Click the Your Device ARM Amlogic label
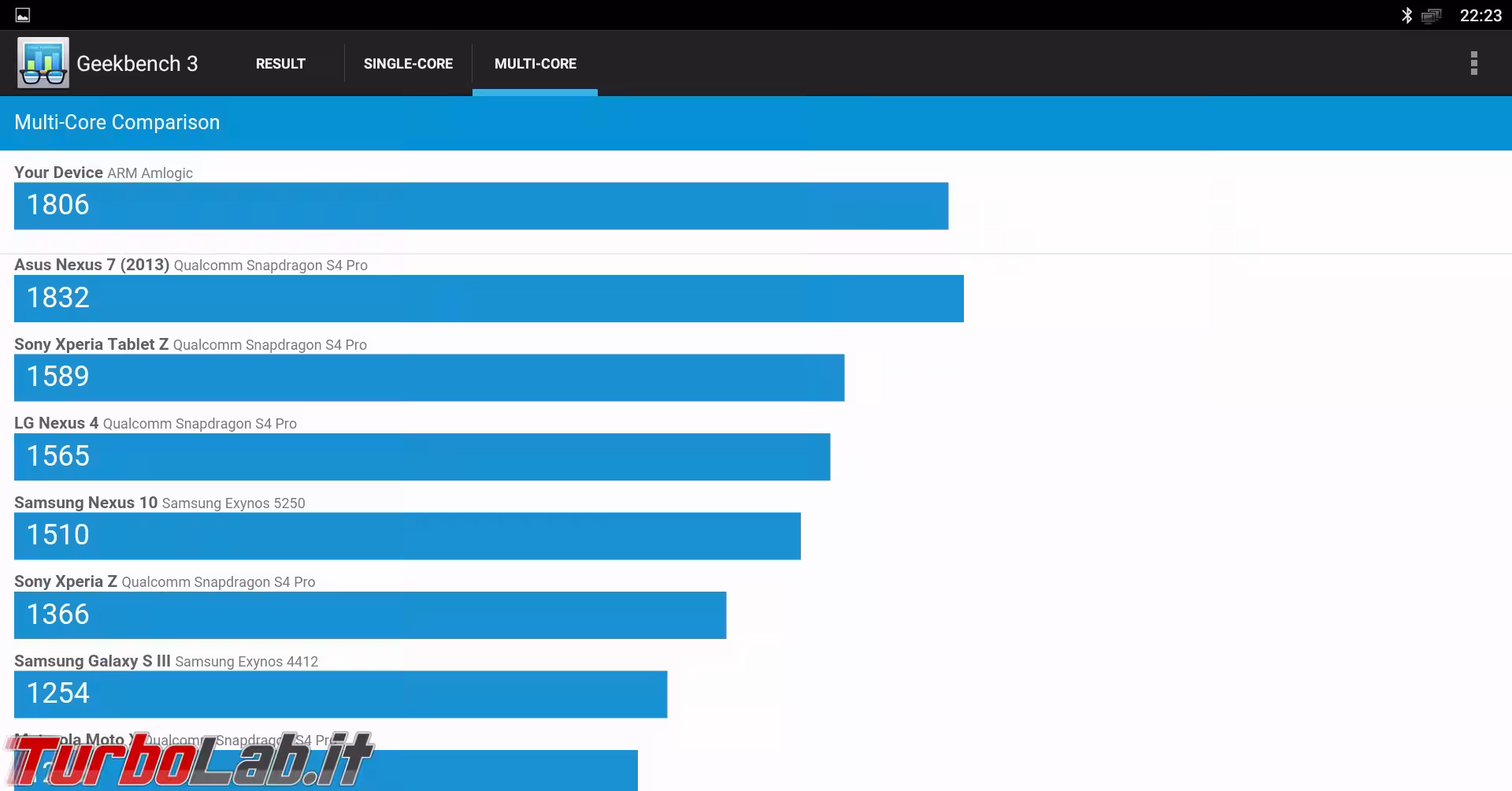The height and width of the screenshot is (791, 1512). click(103, 173)
